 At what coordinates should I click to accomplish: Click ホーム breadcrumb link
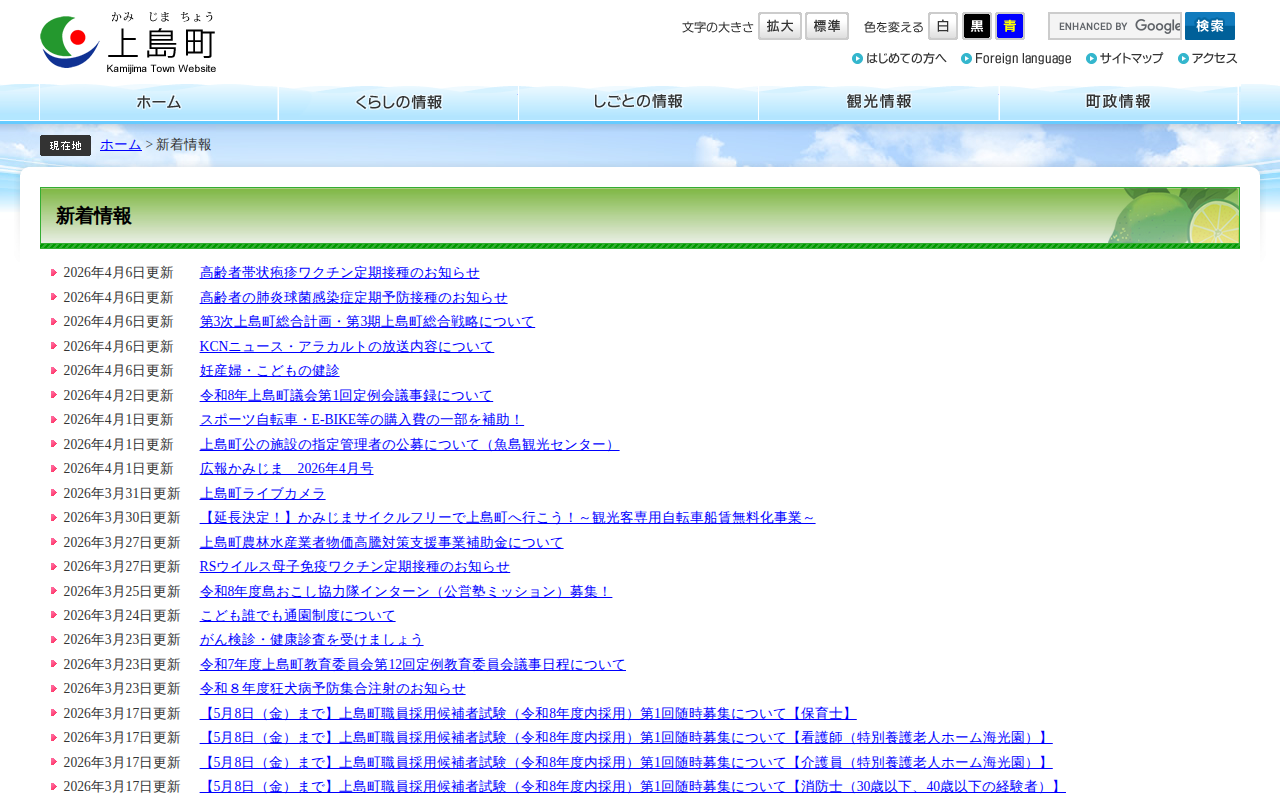121,145
